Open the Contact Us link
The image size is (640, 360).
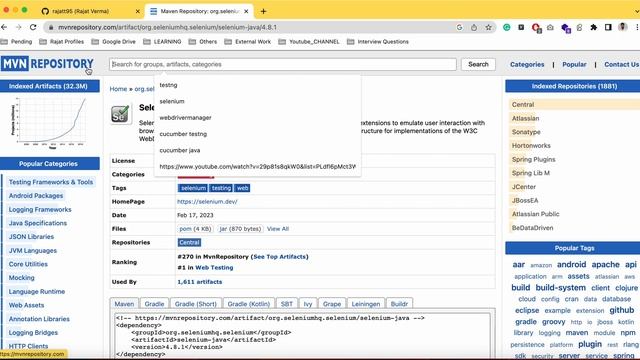pyautogui.click(x=622, y=64)
